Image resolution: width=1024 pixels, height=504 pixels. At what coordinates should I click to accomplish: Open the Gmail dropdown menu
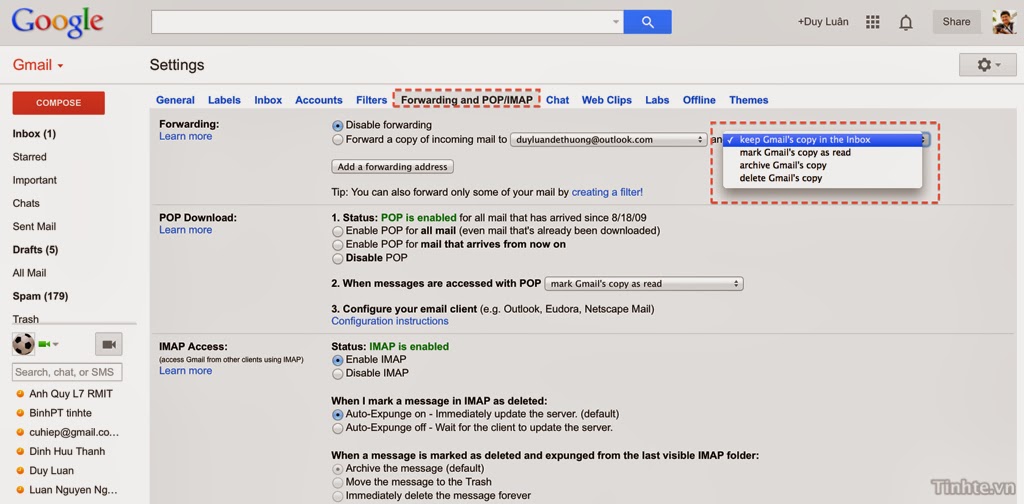[38, 65]
